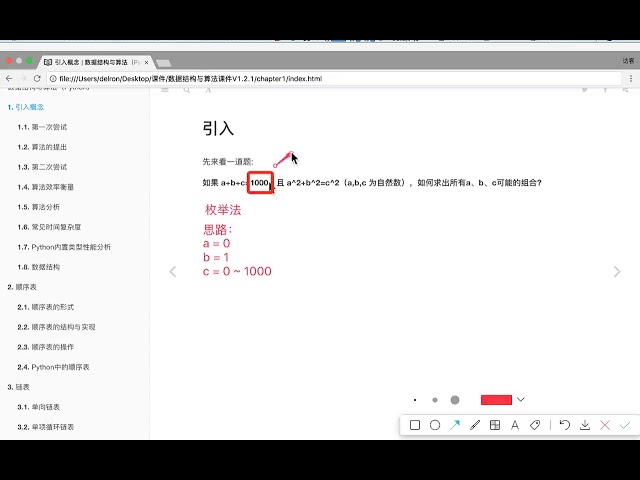
Task: Open section 2.4. Python中的顺序表
Action: point(53,367)
